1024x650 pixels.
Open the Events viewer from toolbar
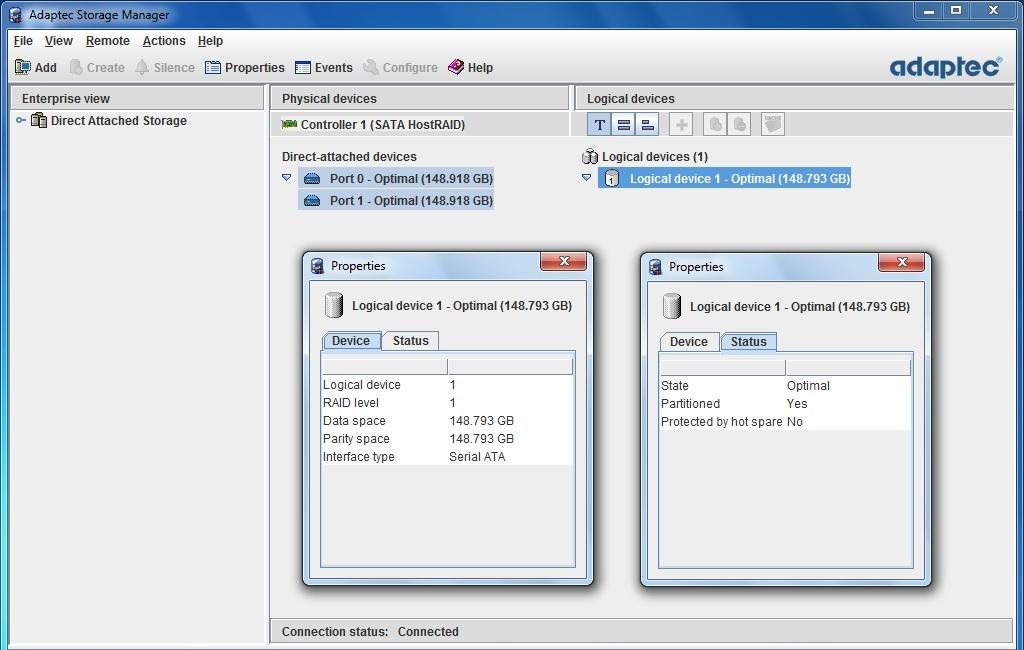point(323,67)
